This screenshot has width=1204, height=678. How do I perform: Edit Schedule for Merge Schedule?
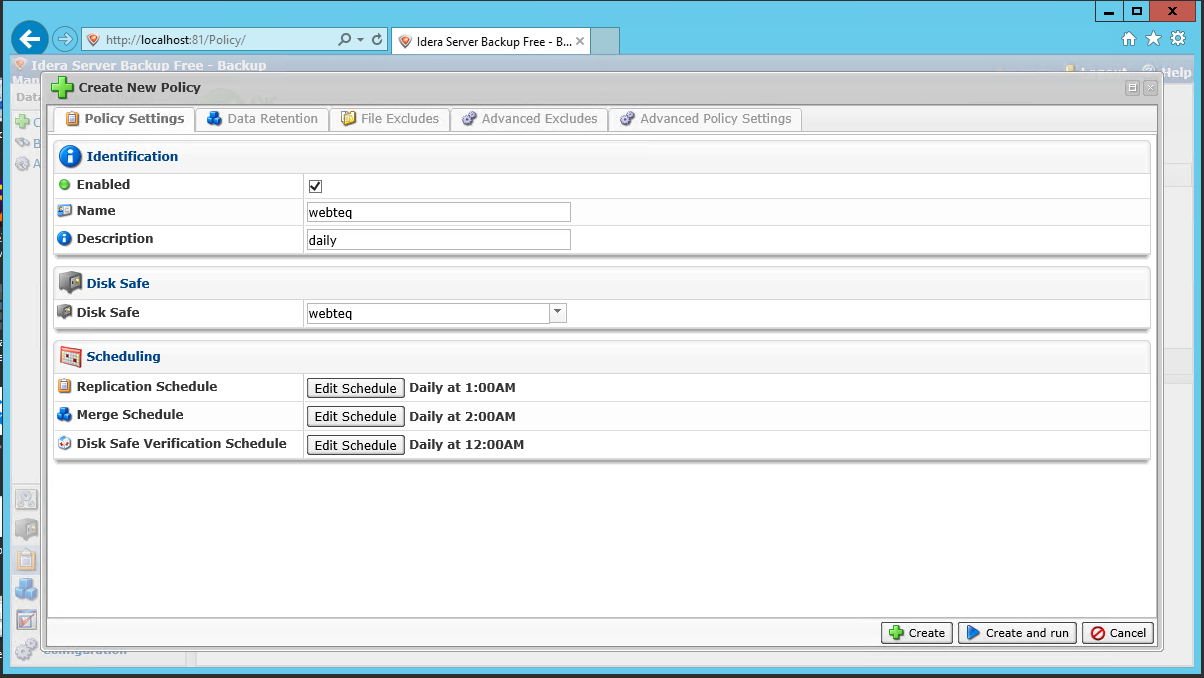355,416
